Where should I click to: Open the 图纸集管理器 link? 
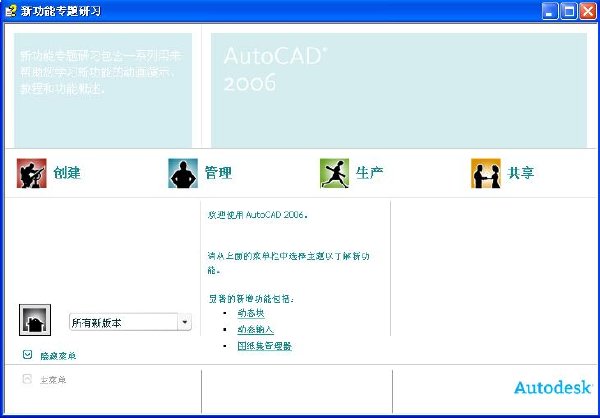click(264, 346)
